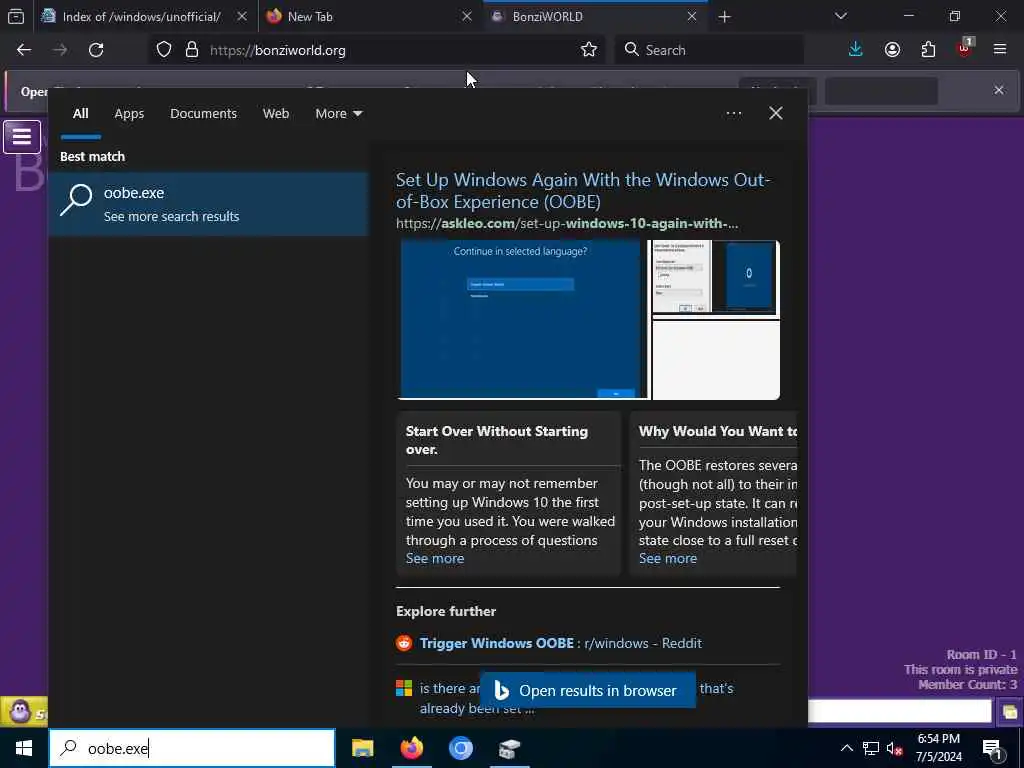The image size is (1024, 768).
Task: Click the blue circle taskbar app icon
Action: (x=460, y=748)
